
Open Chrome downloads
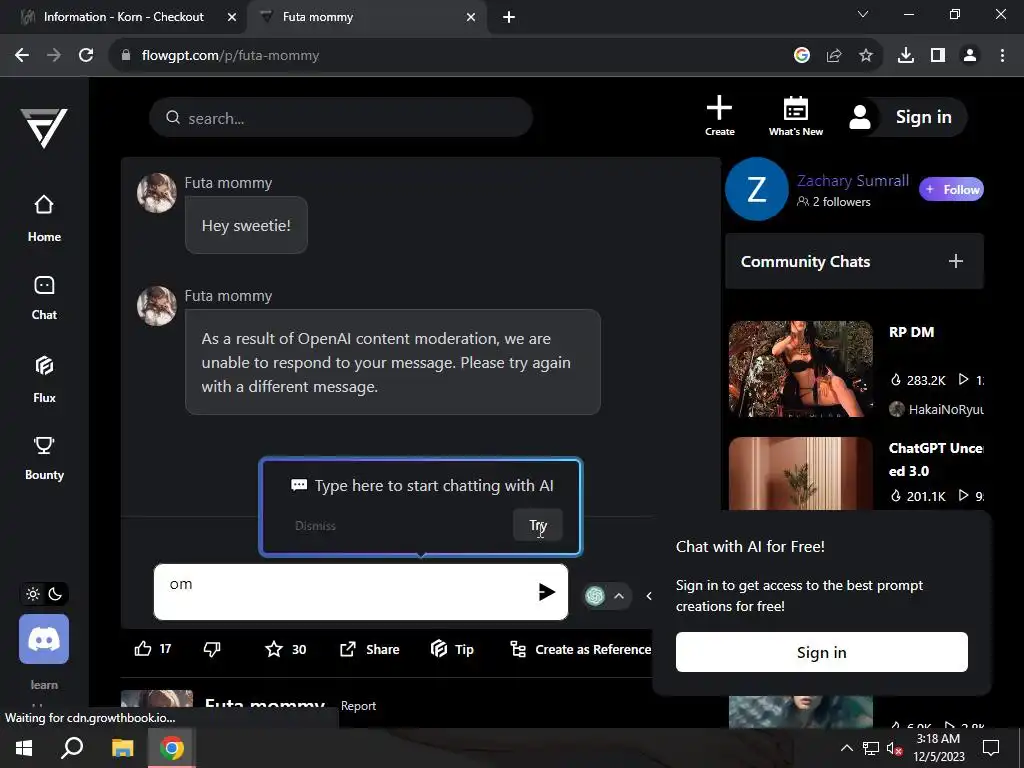click(906, 56)
